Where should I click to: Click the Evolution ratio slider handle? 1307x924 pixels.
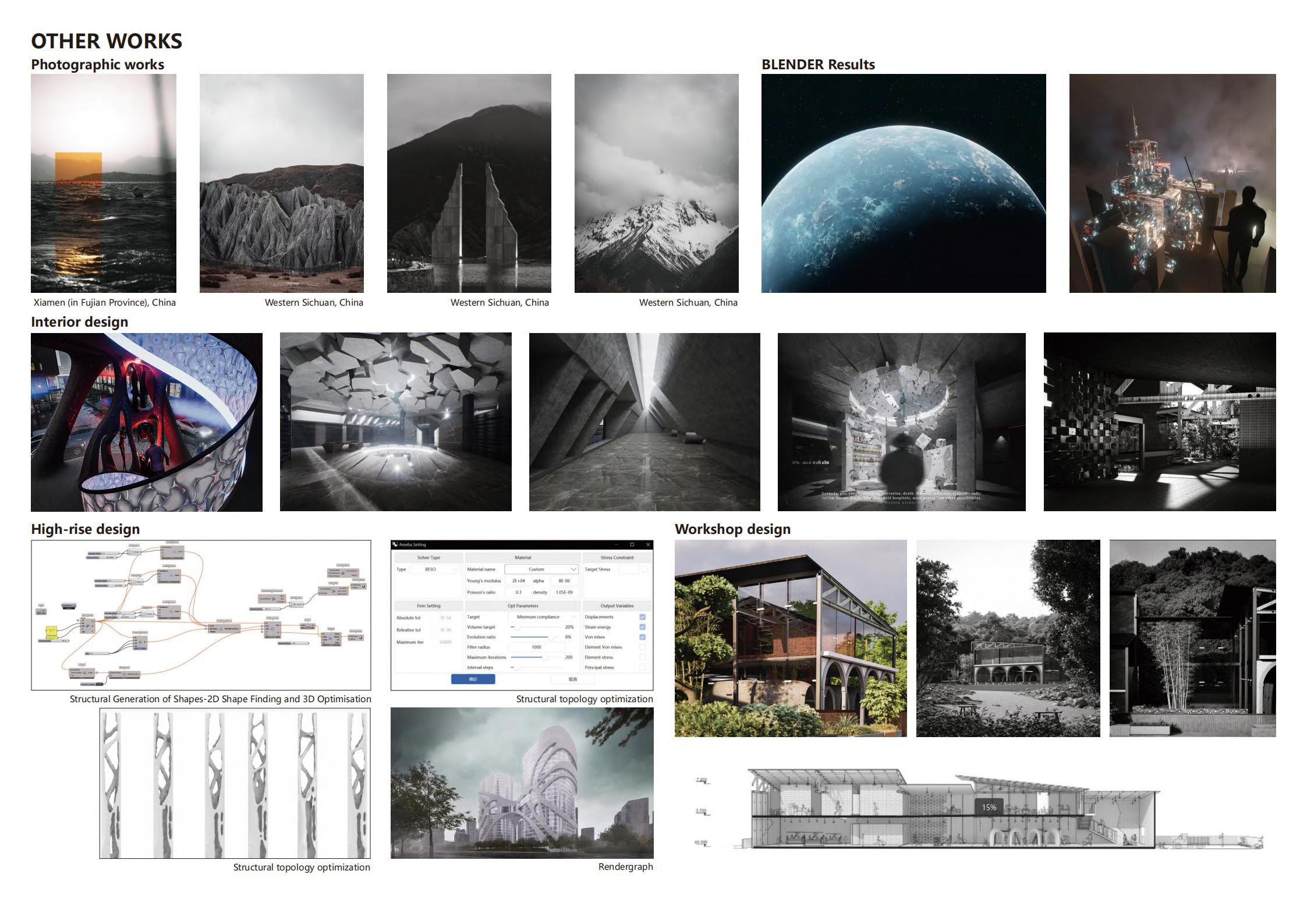pyautogui.click(x=551, y=637)
